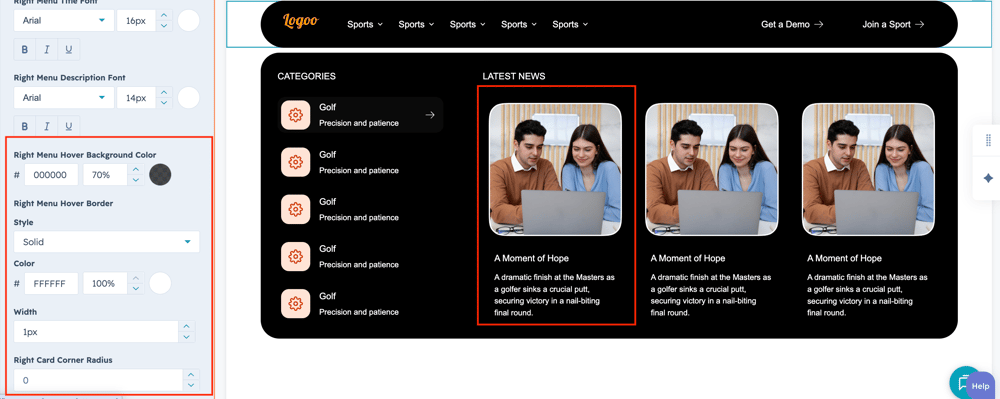
Task: Toggle bold for Right Menu Title Font
Action: click(25, 50)
